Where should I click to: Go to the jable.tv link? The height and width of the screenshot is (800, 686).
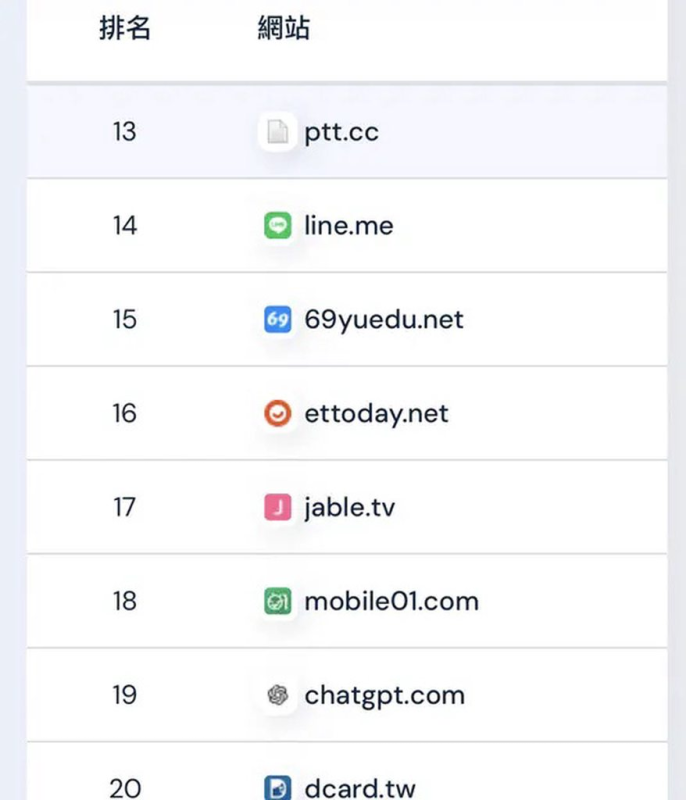point(349,507)
